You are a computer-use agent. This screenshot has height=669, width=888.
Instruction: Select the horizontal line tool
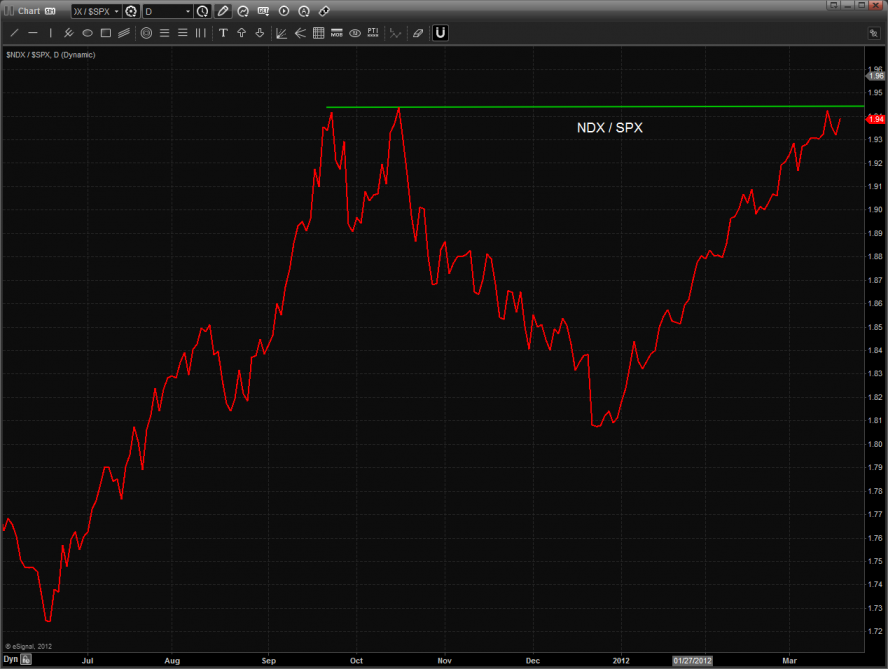tap(32, 33)
